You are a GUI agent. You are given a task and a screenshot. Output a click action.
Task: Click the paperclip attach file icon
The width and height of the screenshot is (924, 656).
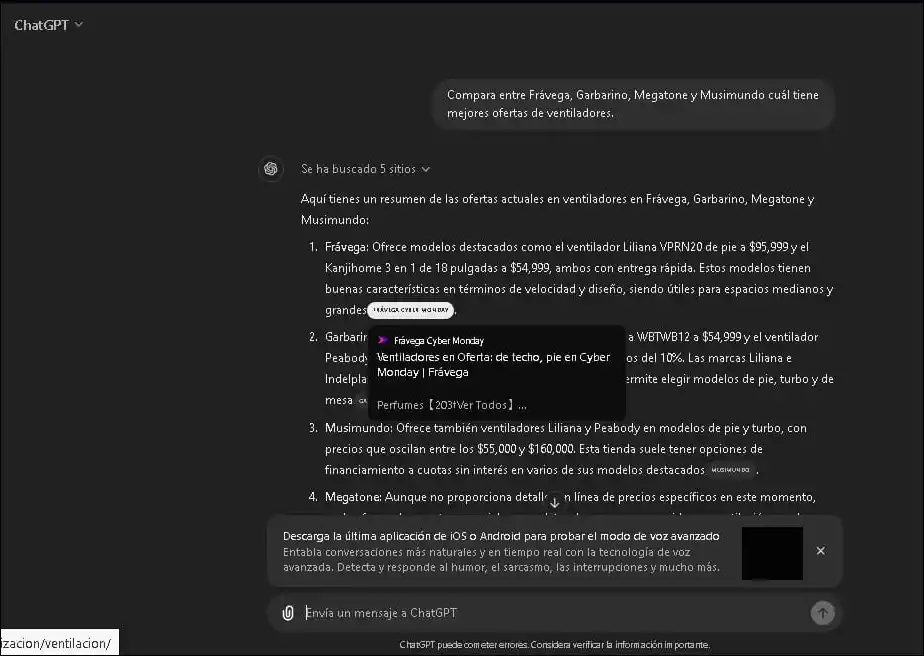pos(288,613)
